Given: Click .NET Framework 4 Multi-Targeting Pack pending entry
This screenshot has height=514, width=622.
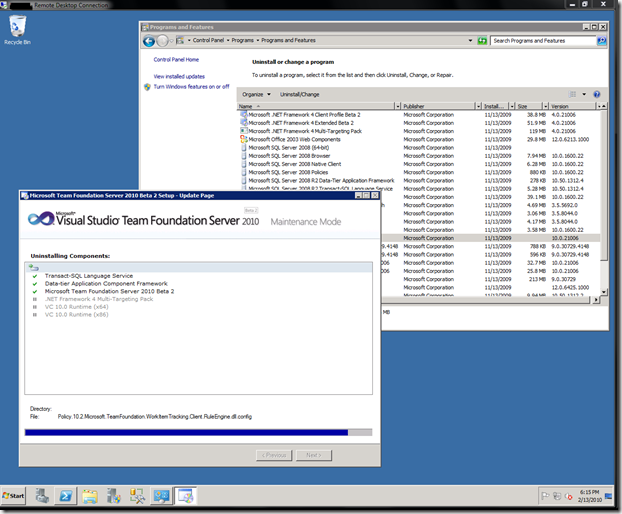Looking at the screenshot, I should 99,299.
